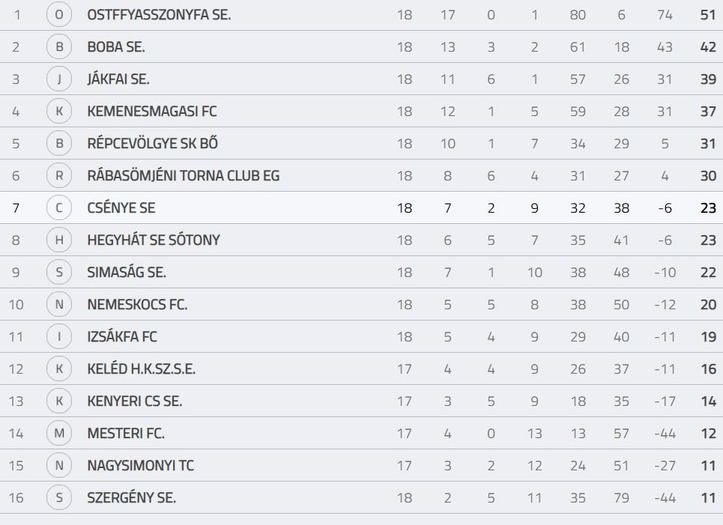
Task: Click the H badge icon for Hegyhát SE Sótony
Action: click(x=59, y=240)
